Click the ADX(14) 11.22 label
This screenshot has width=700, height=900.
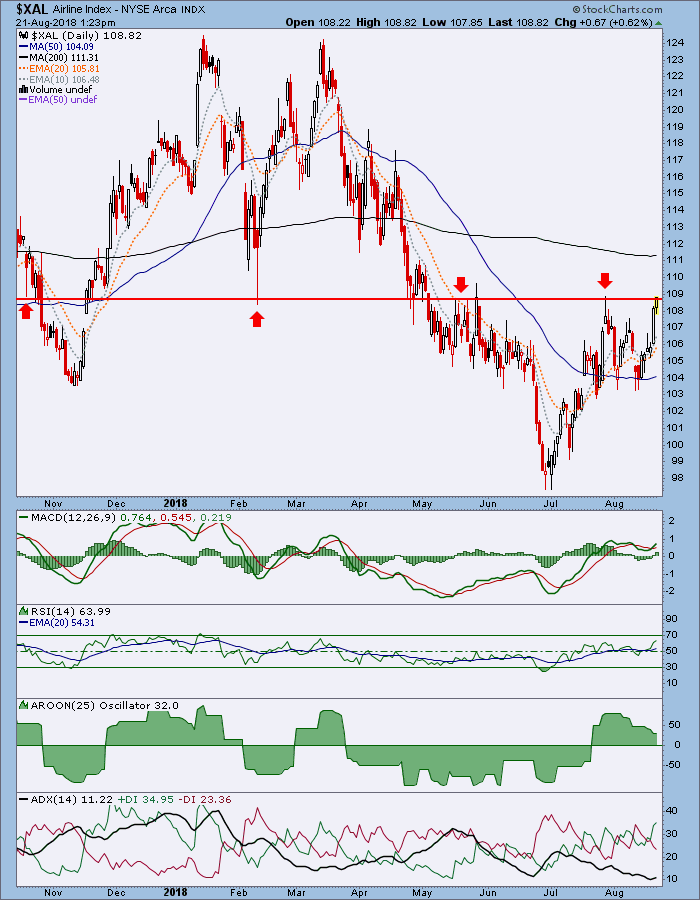pyautogui.click(x=71, y=799)
